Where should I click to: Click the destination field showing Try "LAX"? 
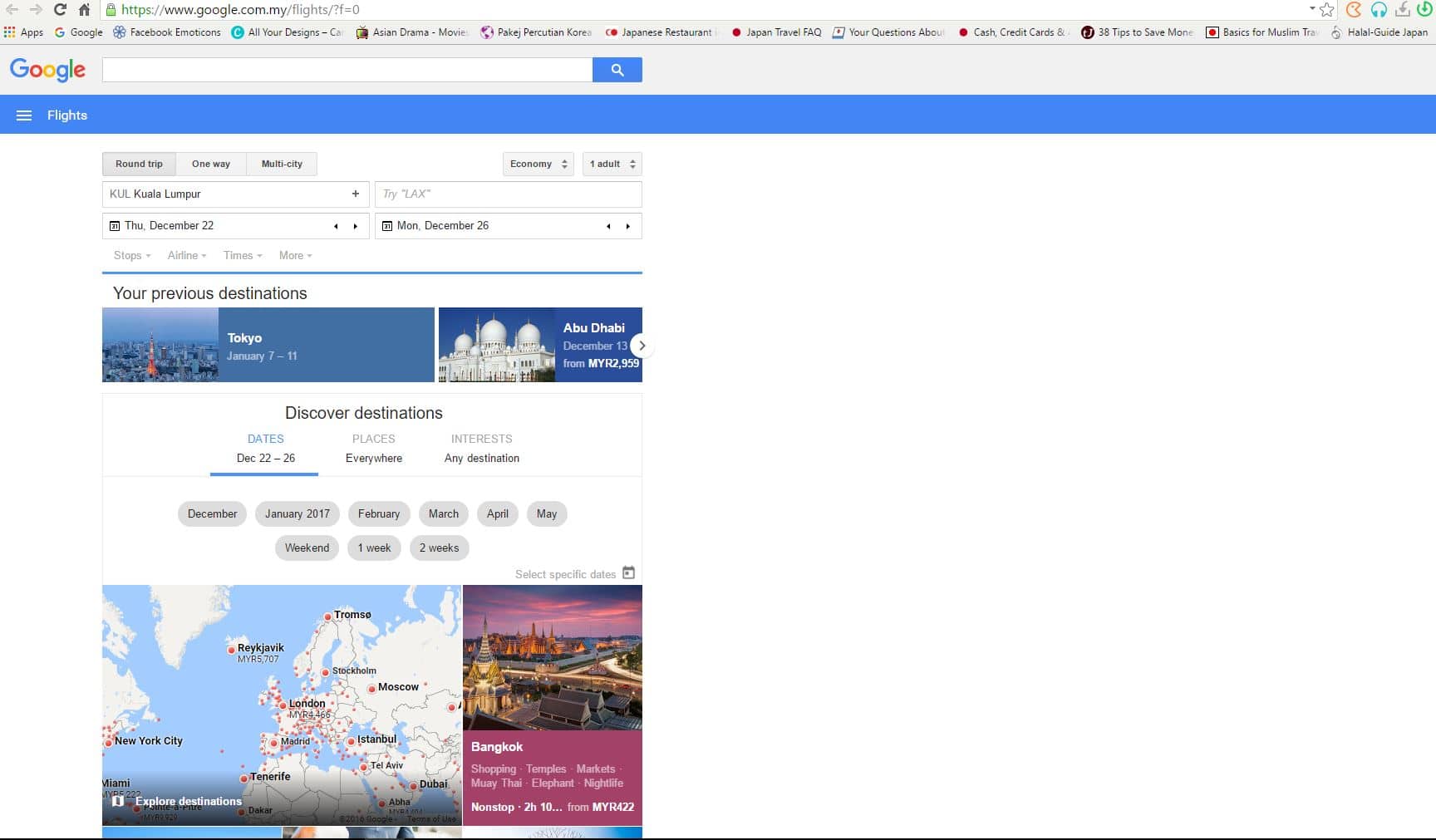(x=509, y=194)
